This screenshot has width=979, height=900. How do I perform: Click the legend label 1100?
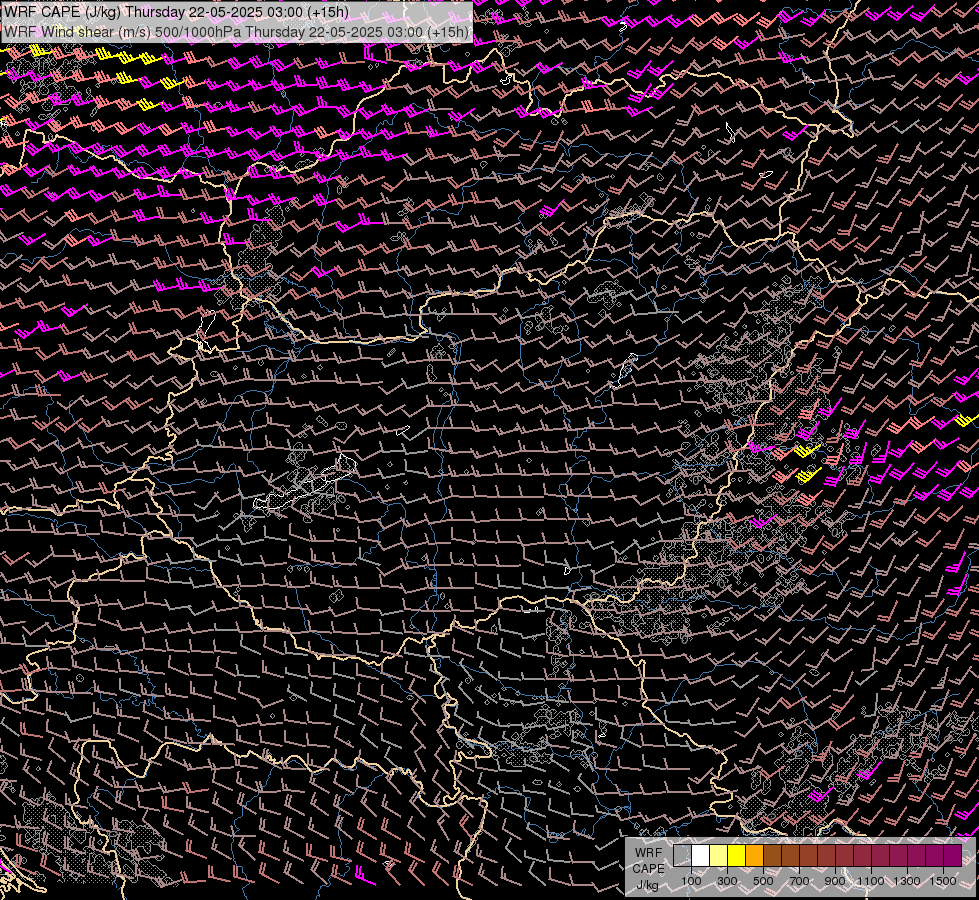click(x=870, y=881)
